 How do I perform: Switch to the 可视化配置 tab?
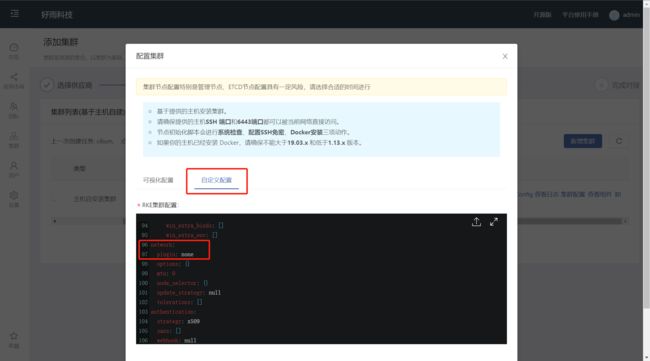[x=158, y=180]
